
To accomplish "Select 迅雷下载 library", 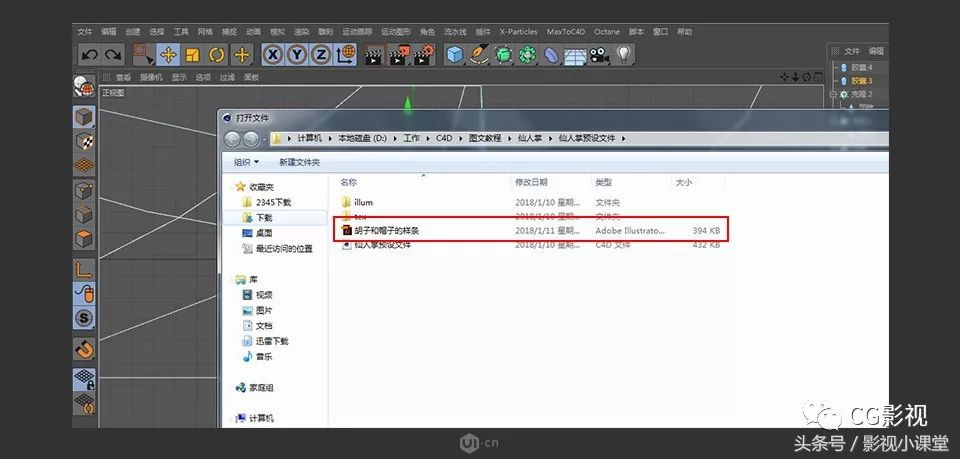I will point(272,341).
